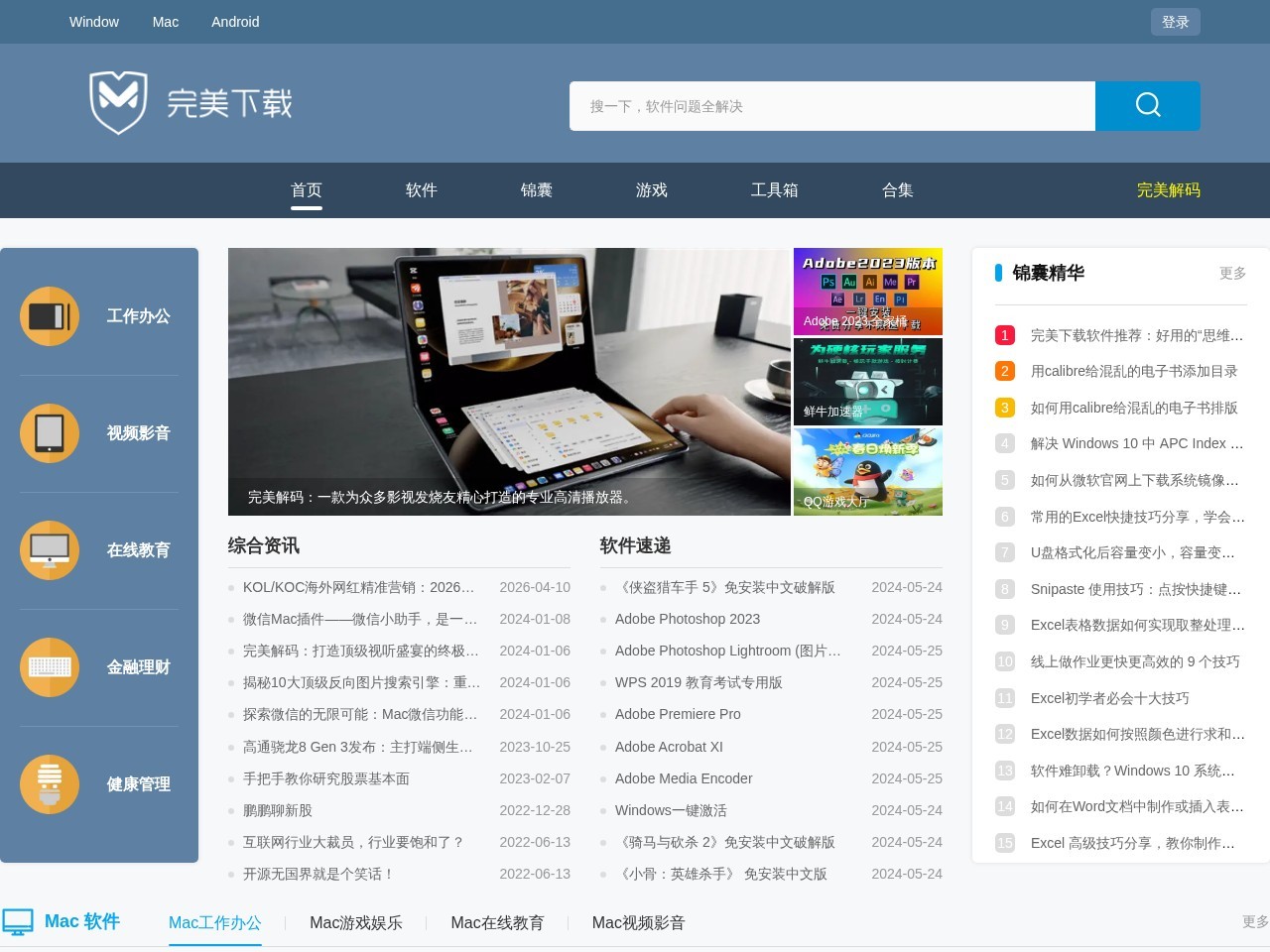The width and height of the screenshot is (1270, 952).
Task: Open article KOL/KOC海外网红精准营销
Action: 359,587
